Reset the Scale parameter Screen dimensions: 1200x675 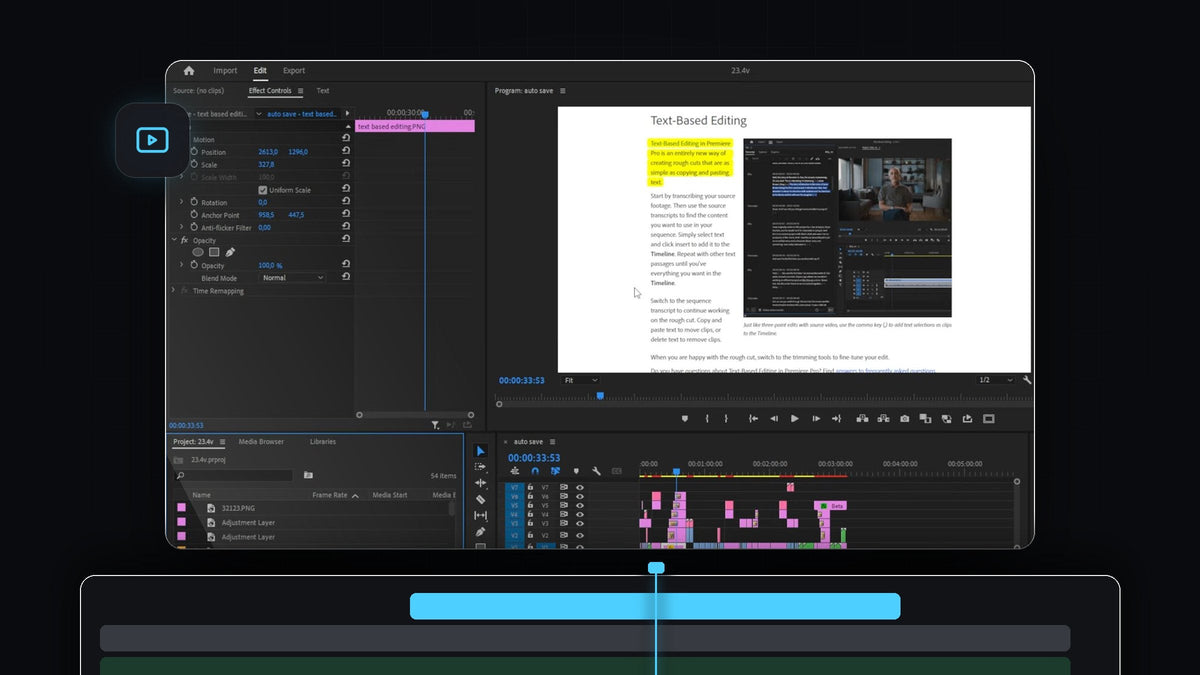click(346, 164)
